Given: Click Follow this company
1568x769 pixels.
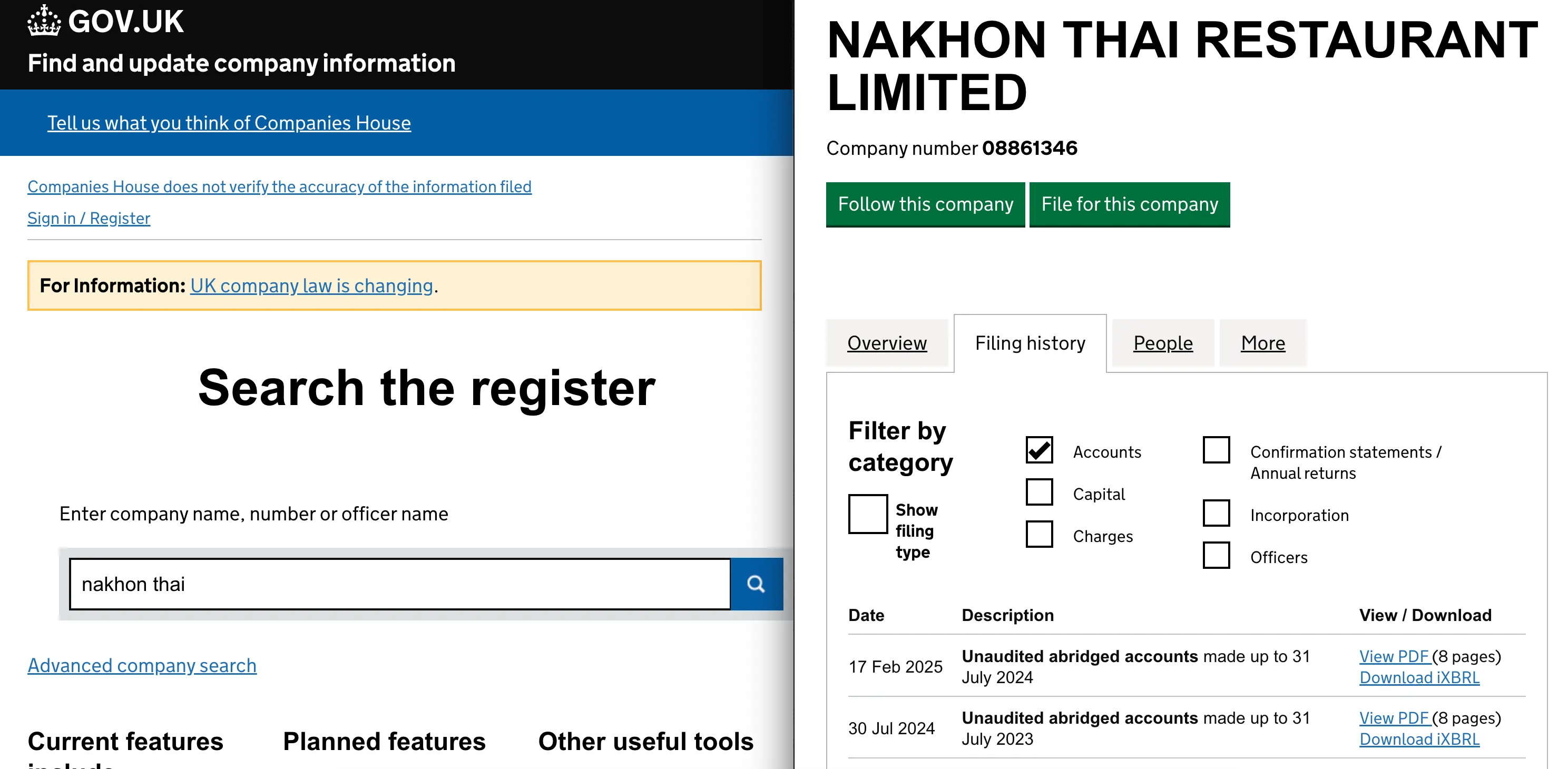Looking at the screenshot, I should click(925, 204).
